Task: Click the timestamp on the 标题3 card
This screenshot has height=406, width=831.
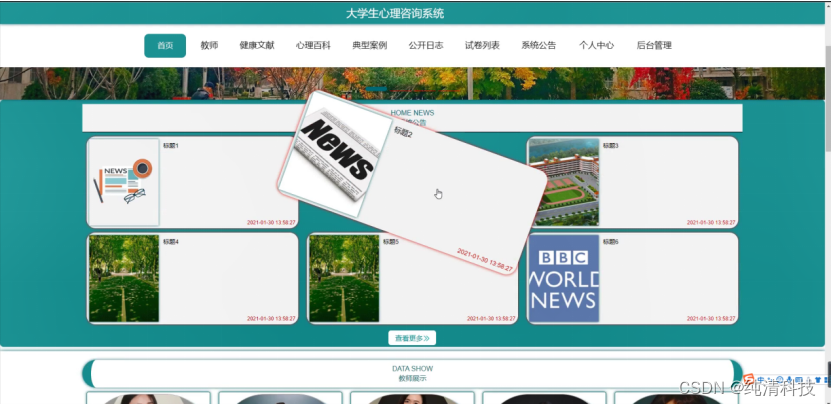Action: pyautogui.click(x=711, y=223)
